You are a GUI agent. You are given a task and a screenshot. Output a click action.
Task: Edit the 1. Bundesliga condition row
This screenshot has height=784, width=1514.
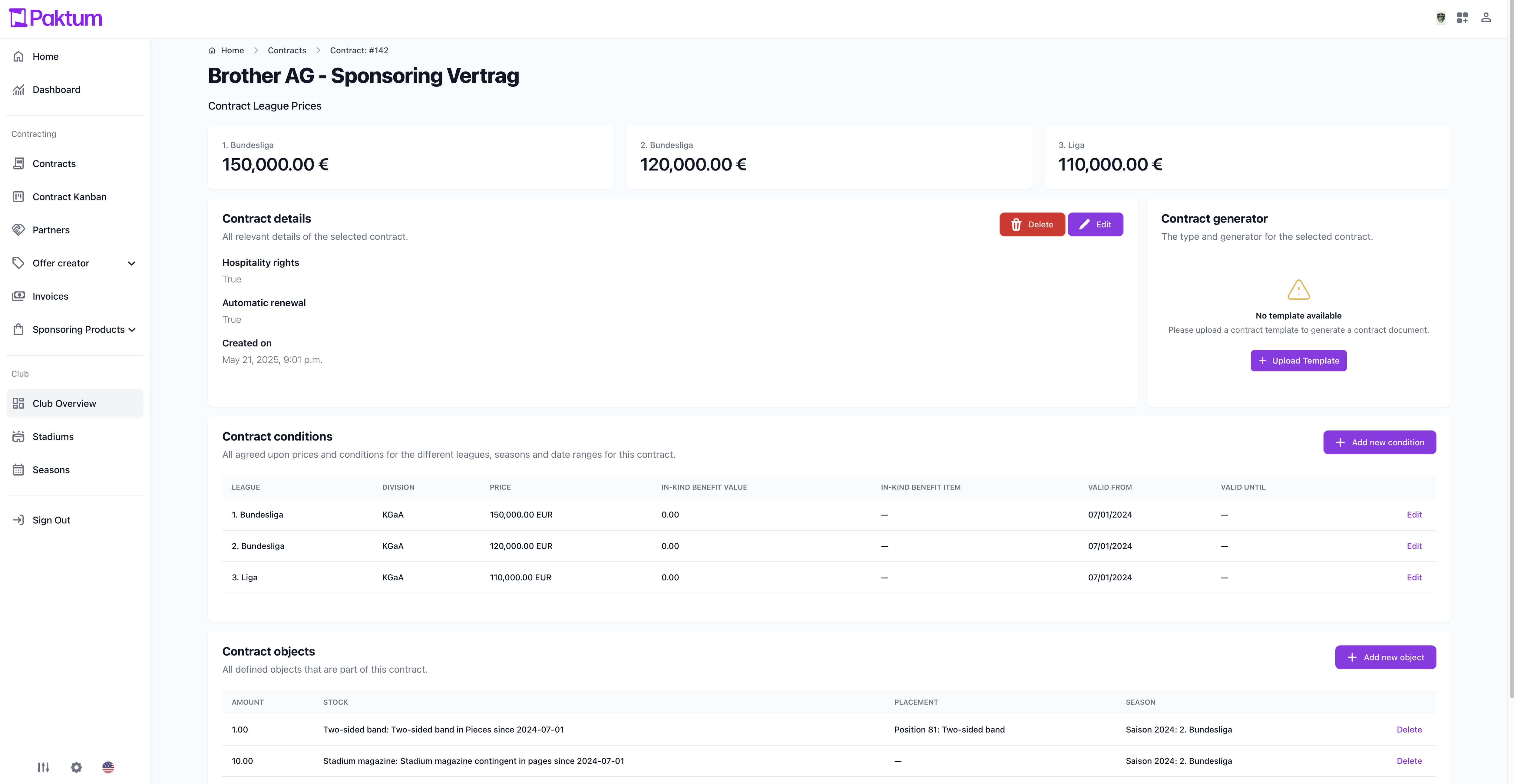[x=1414, y=515]
